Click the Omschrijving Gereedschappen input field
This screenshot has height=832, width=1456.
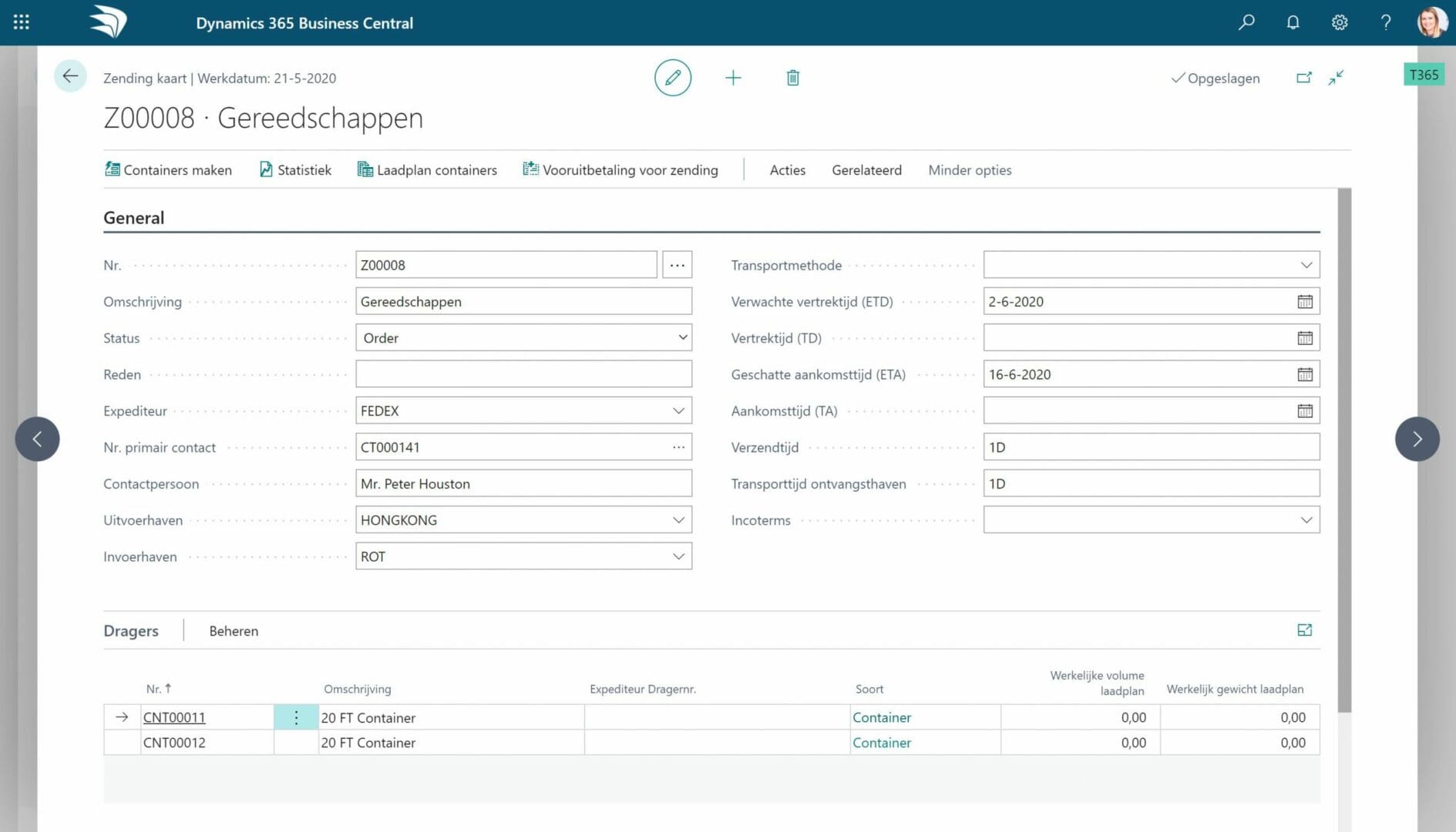523,301
